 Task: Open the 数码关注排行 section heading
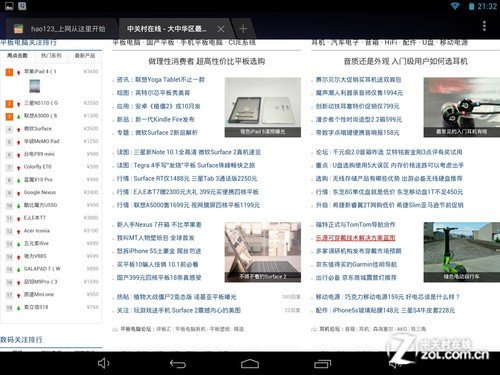(x=21, y=340)
